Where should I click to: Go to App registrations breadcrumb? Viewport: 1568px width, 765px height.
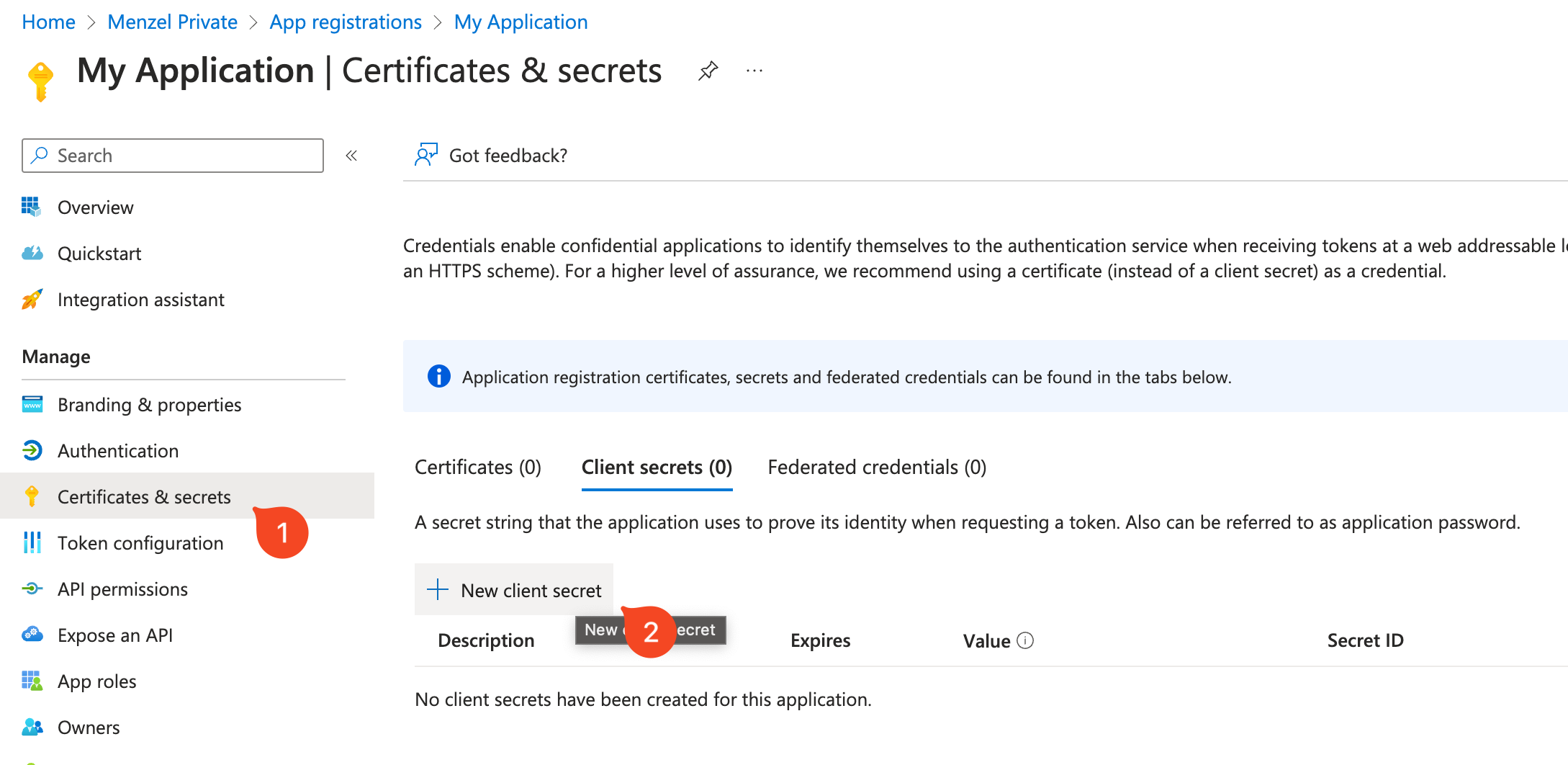click(x=346, y=22)
